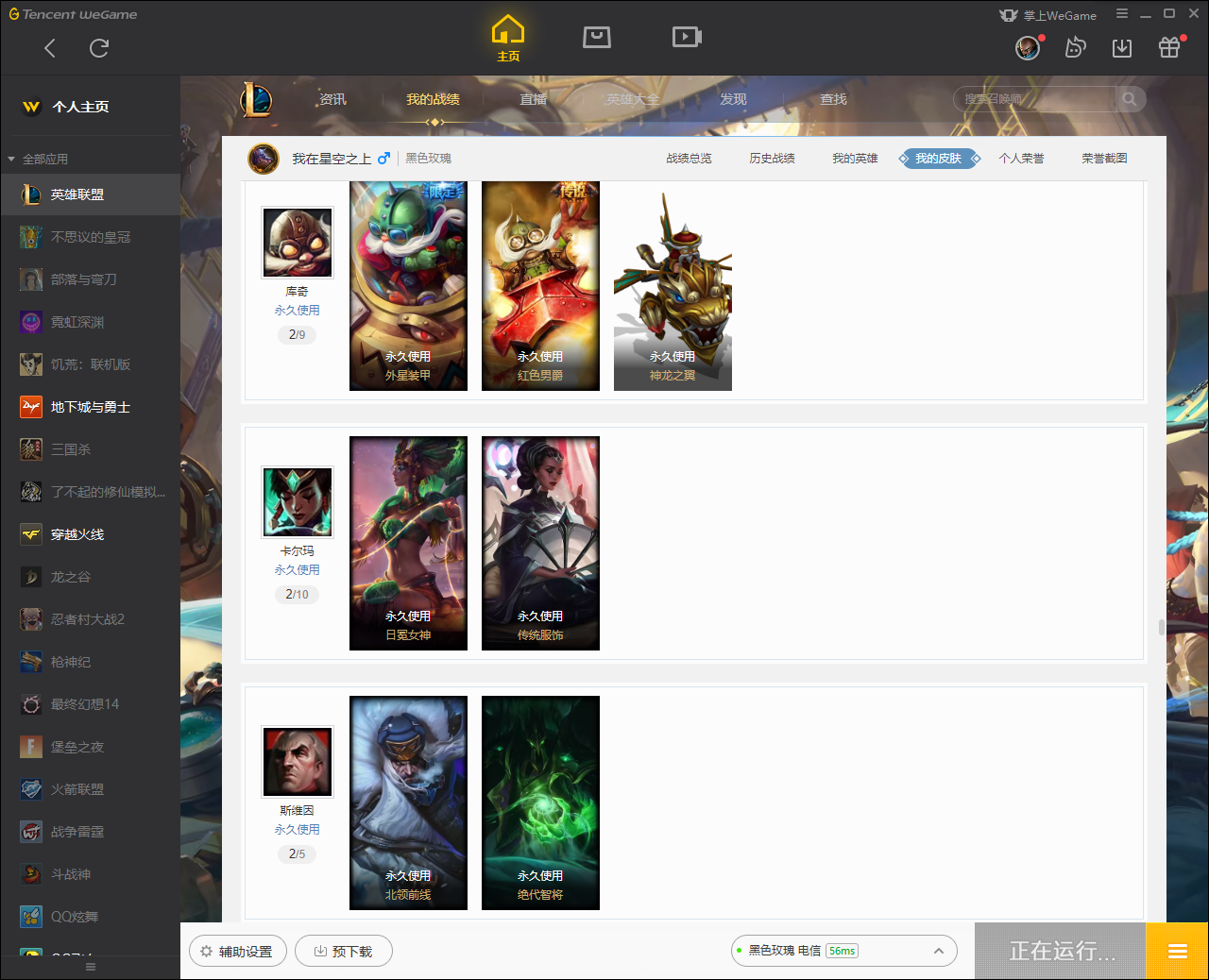Image resolution: width=1209 pixels, height=980 pixels.
Task: Go back with the left arrow icon
Action: click(x=50, y=48)
